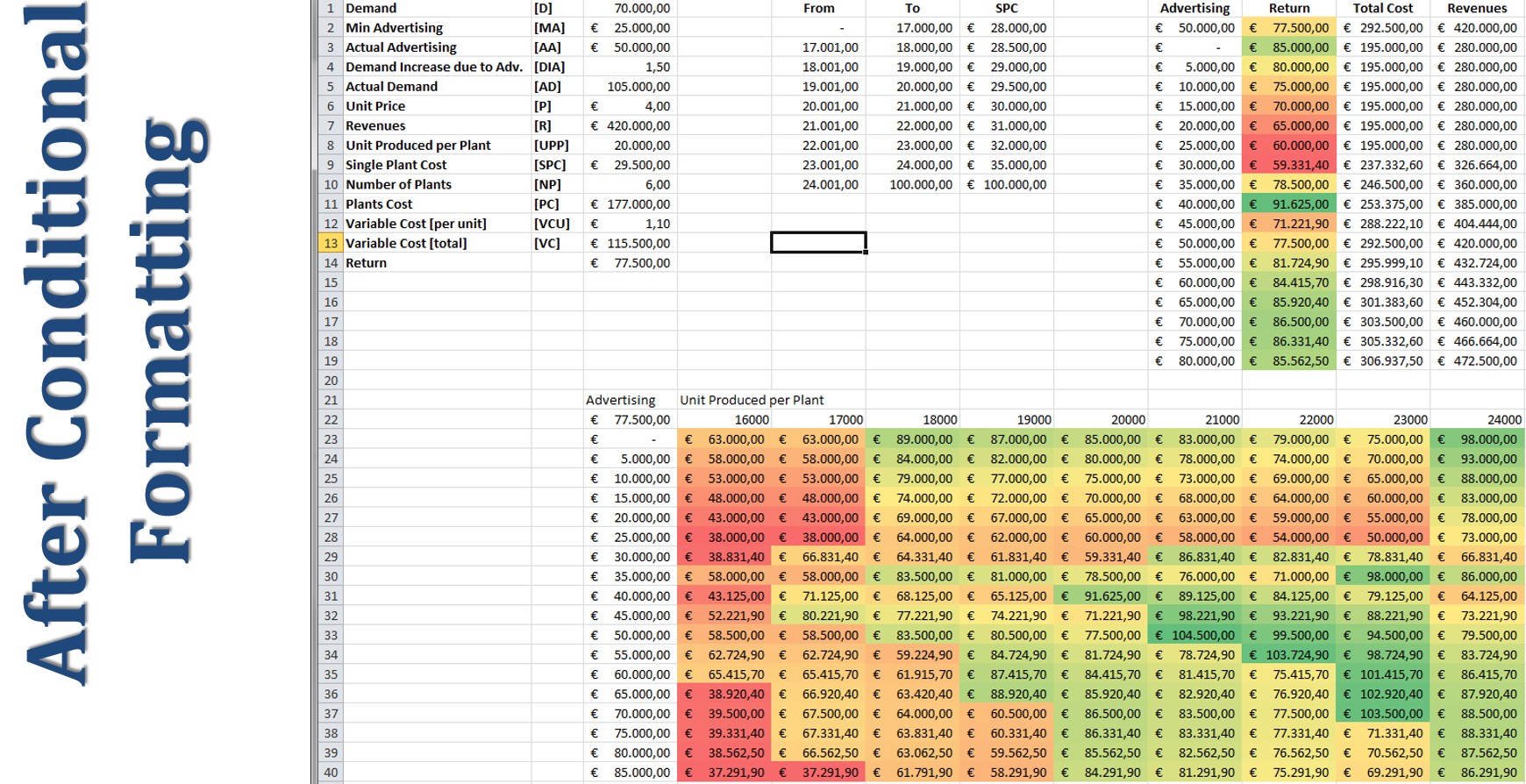Select the 'Actual Demand' label

coord(437,86)
